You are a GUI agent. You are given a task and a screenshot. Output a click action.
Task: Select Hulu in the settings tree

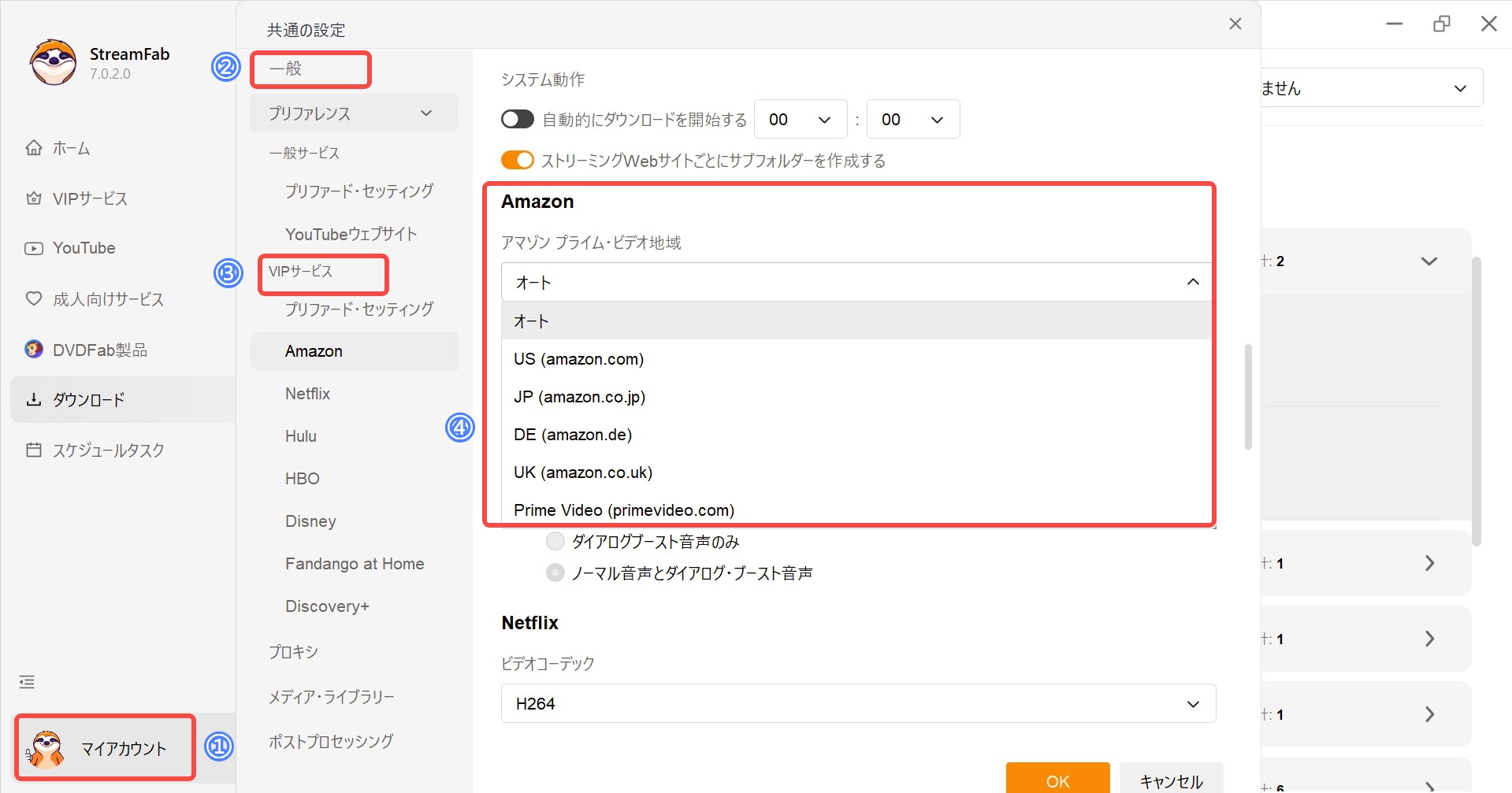coord(301,436)
